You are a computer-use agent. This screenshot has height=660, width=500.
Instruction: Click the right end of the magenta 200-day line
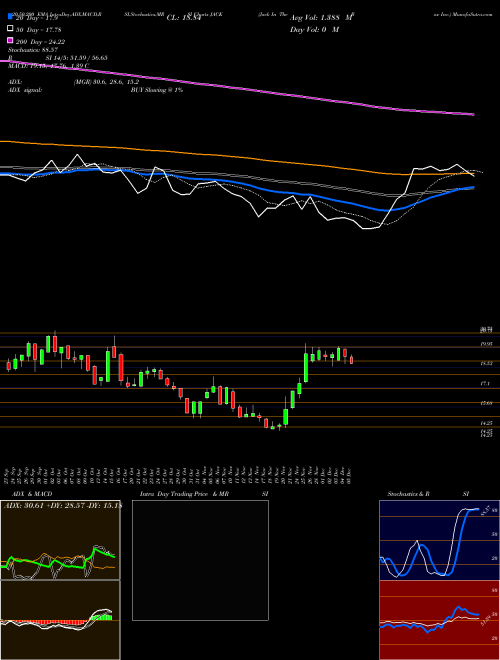(473, 114)
